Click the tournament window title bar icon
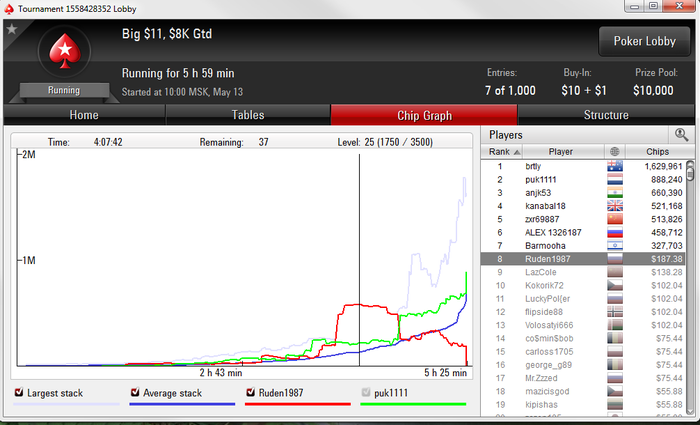Viewport: 700px width, 425px height. tap(9, 8)
